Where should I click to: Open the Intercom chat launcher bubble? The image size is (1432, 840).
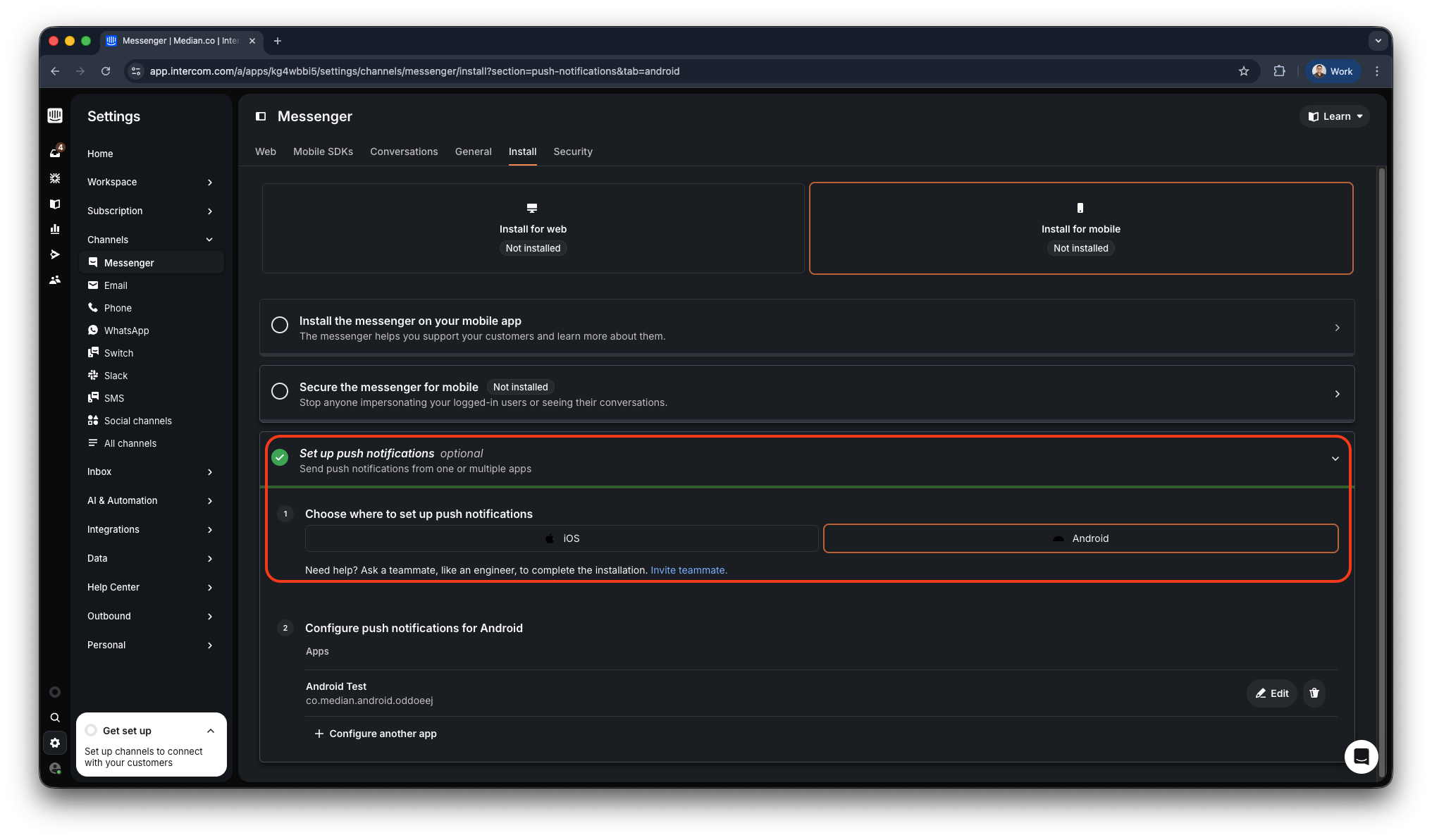click(1361, 757)
